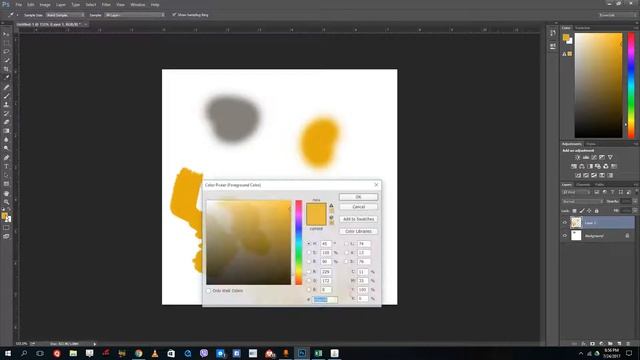640x360 pixels.
Task: Pick a shade in Color Picker color field
Action: point(249,242)
